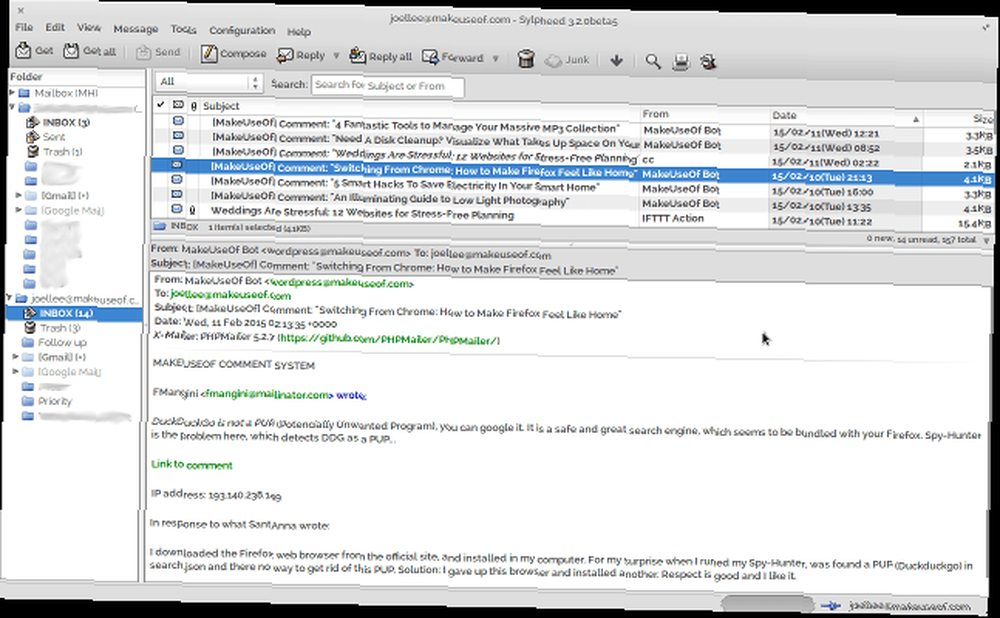Click the online status icon in status bar
Screen dimensions: 1000x618
(831, 606)
